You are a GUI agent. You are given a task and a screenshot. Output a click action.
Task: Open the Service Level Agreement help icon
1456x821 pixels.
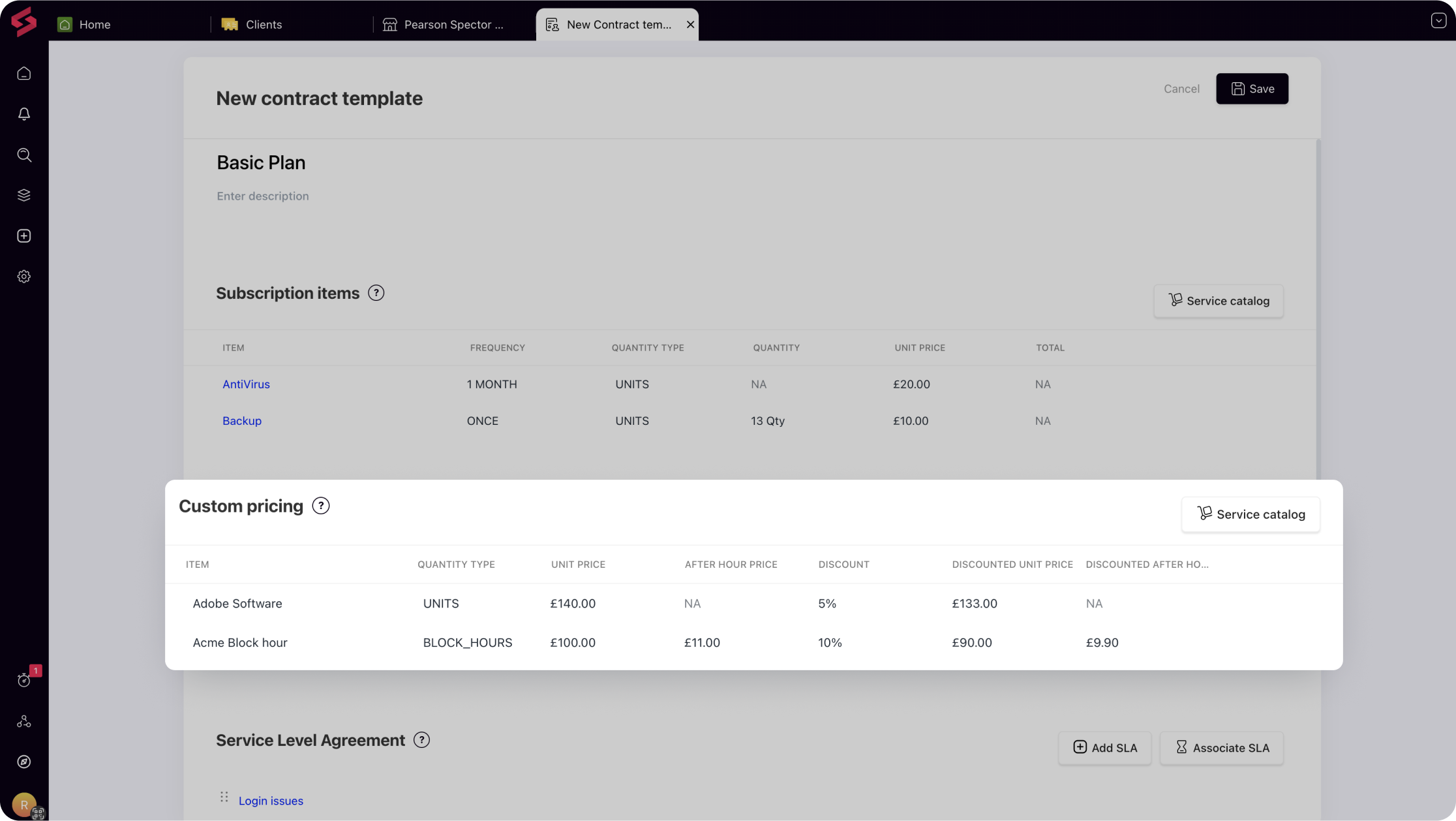coord(421,739)
